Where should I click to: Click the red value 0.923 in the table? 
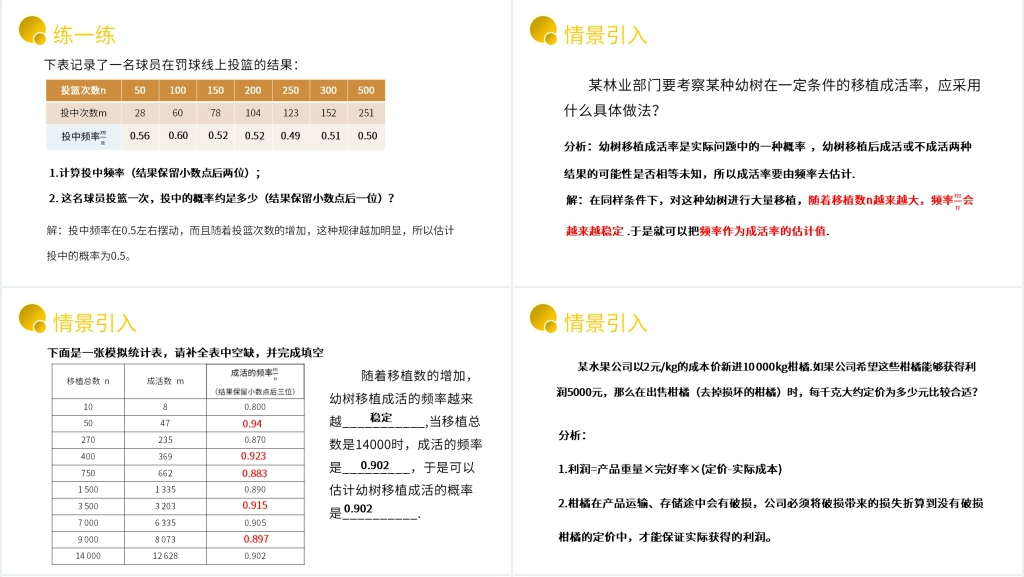tap(253, 455)
